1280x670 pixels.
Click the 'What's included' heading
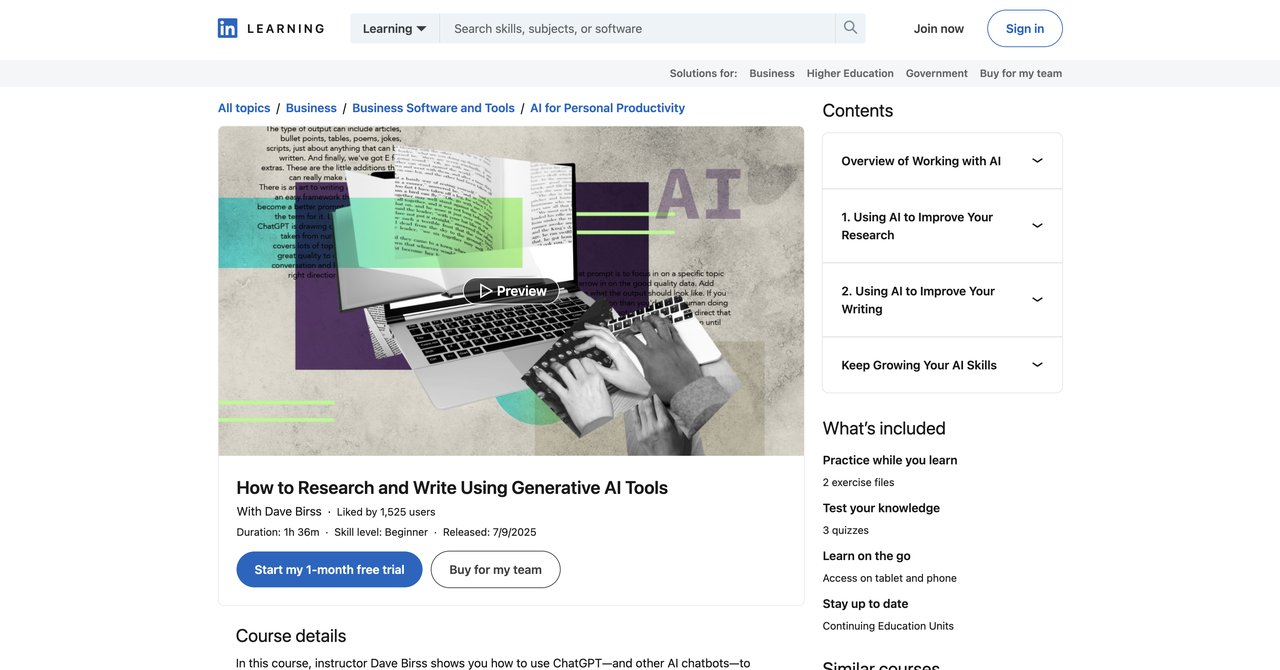(x=884, y=428)
